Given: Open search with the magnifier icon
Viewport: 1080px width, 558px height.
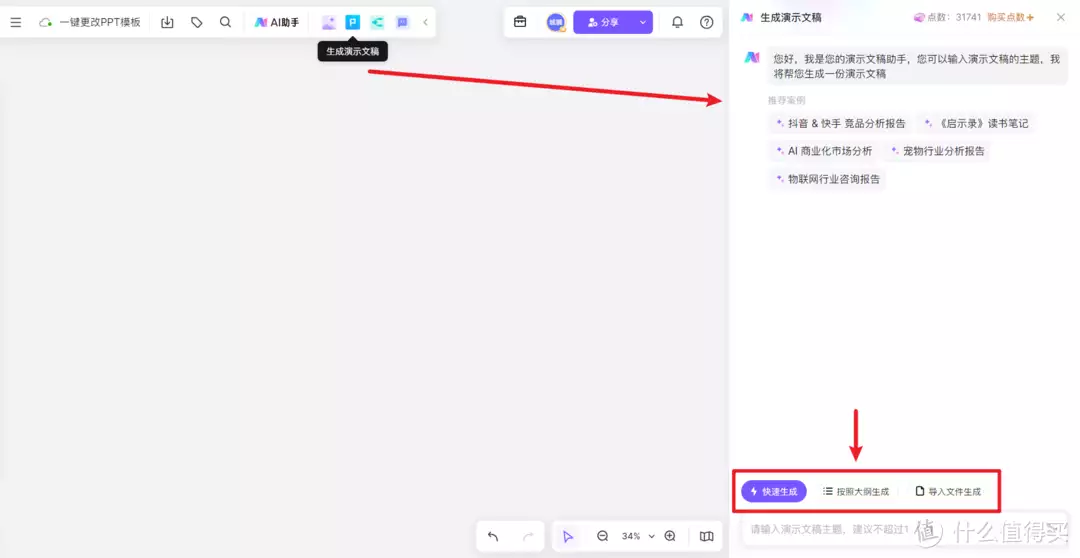Looking at the screenshot, I should 225,22.
